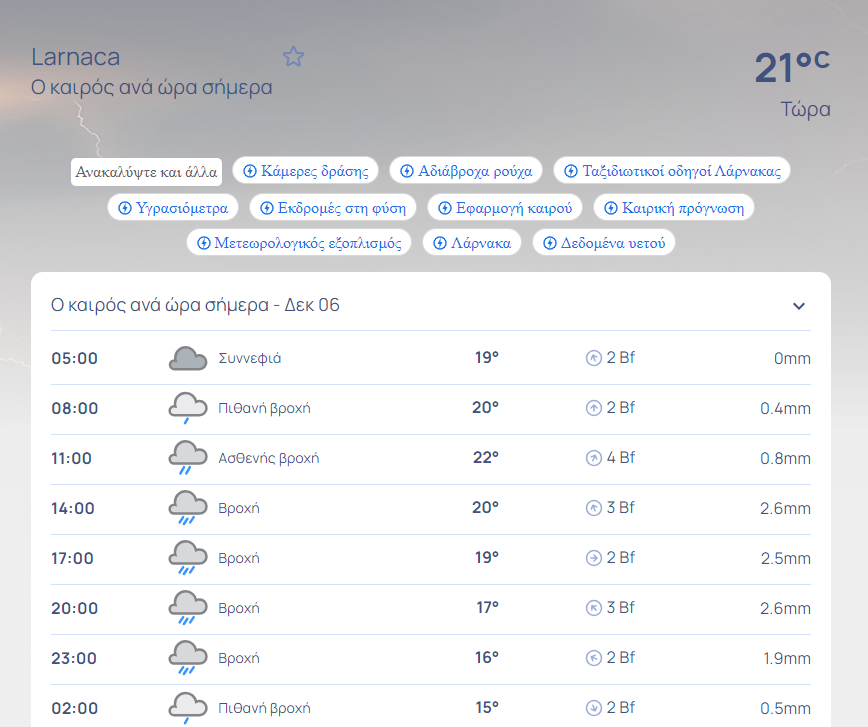868x727 pixels.
Task: Click the wind direction icon at 05:00
Action: pyautogui.click(x=593, y=358)
